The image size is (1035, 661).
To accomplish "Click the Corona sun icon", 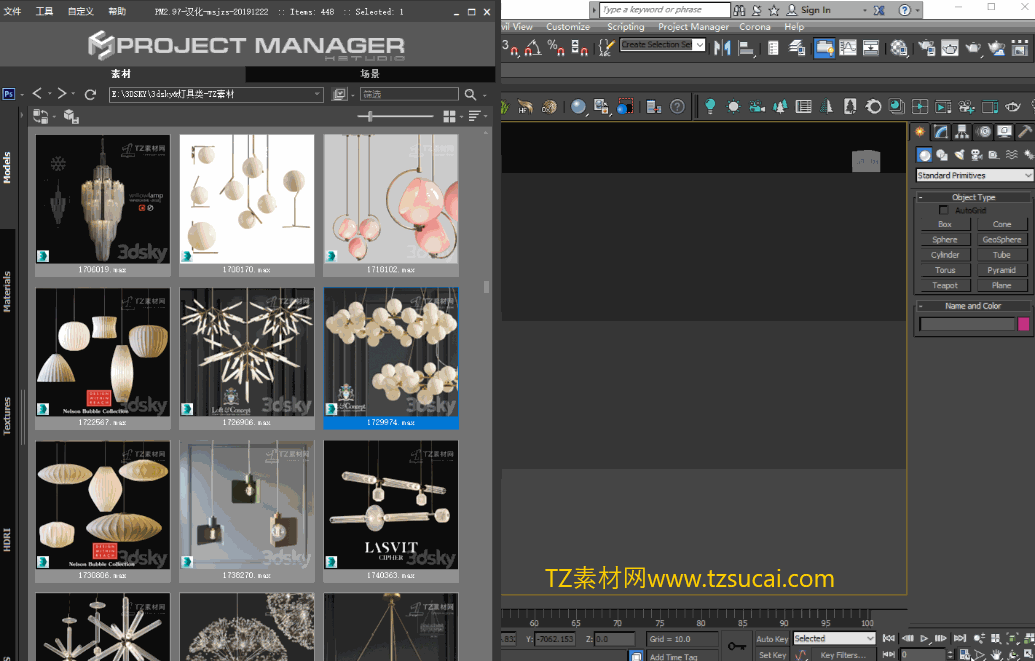I will (733, 106).
